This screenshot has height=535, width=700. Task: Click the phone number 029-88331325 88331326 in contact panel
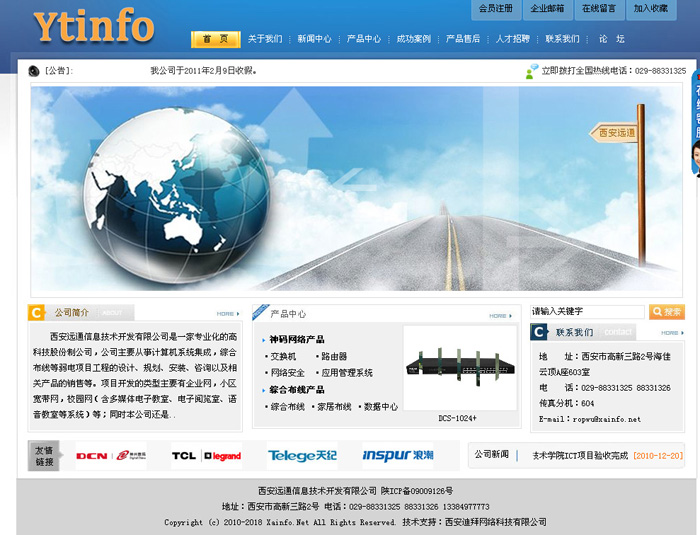click(626, 388)
